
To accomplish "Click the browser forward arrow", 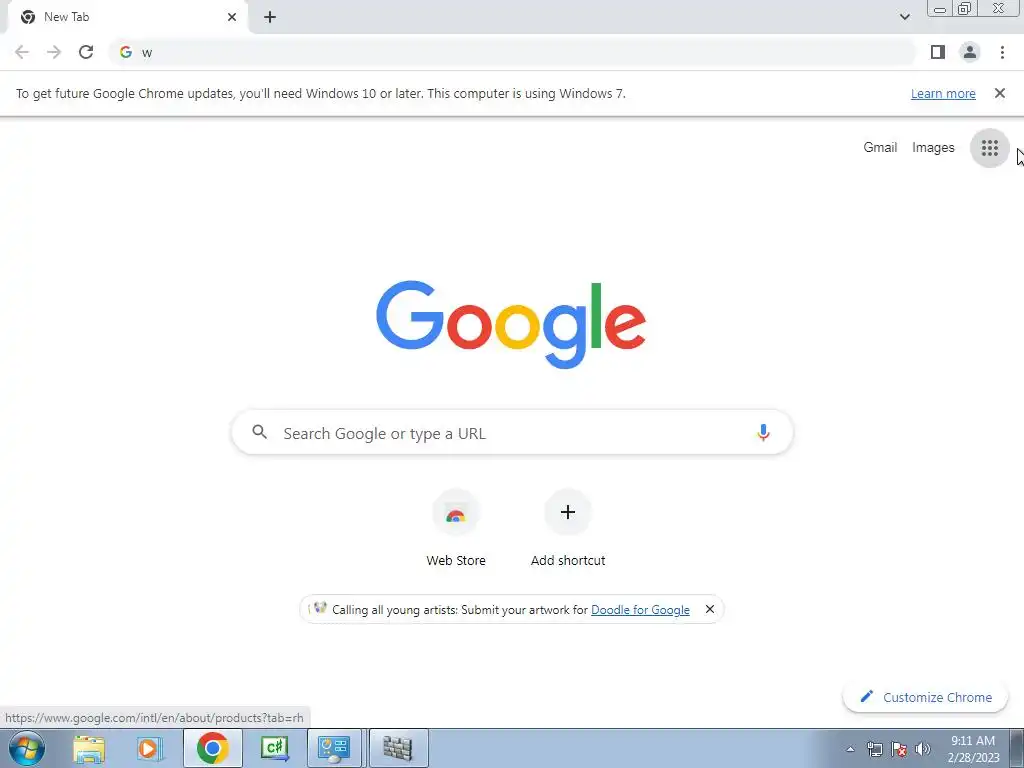I will click(54, 52).
